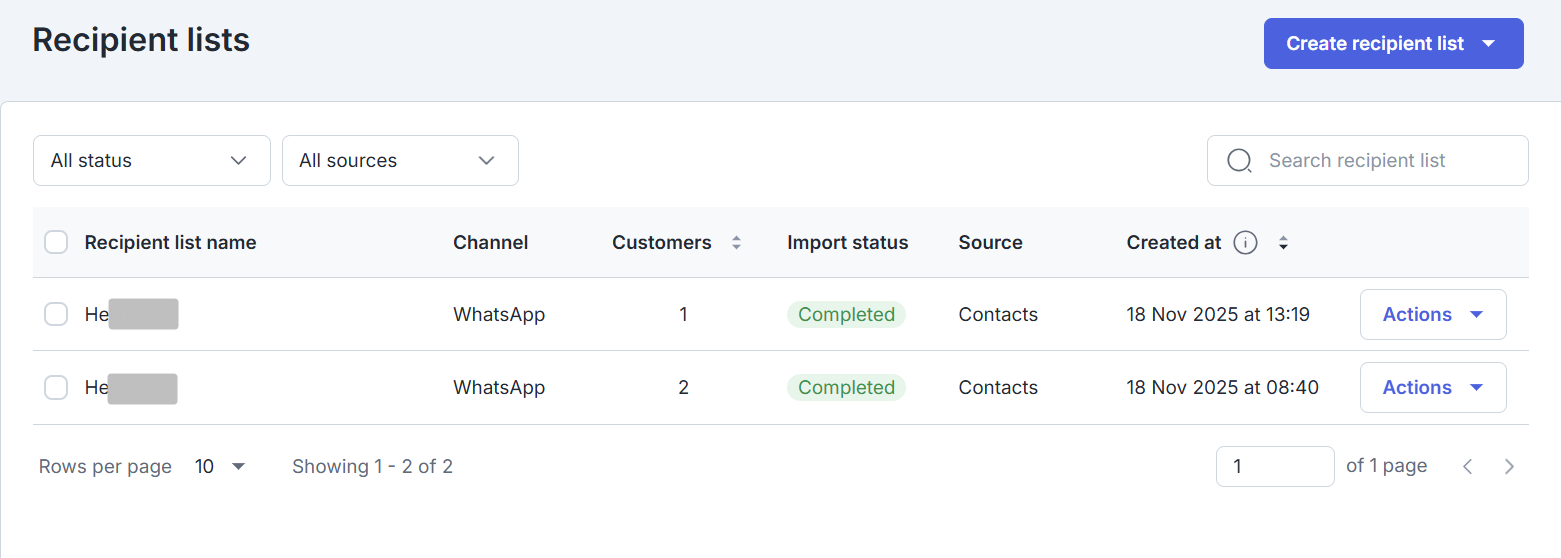This screenshot has width=1561, height=558.
Task: Click the Customers column label
Action: coord(662,242)
